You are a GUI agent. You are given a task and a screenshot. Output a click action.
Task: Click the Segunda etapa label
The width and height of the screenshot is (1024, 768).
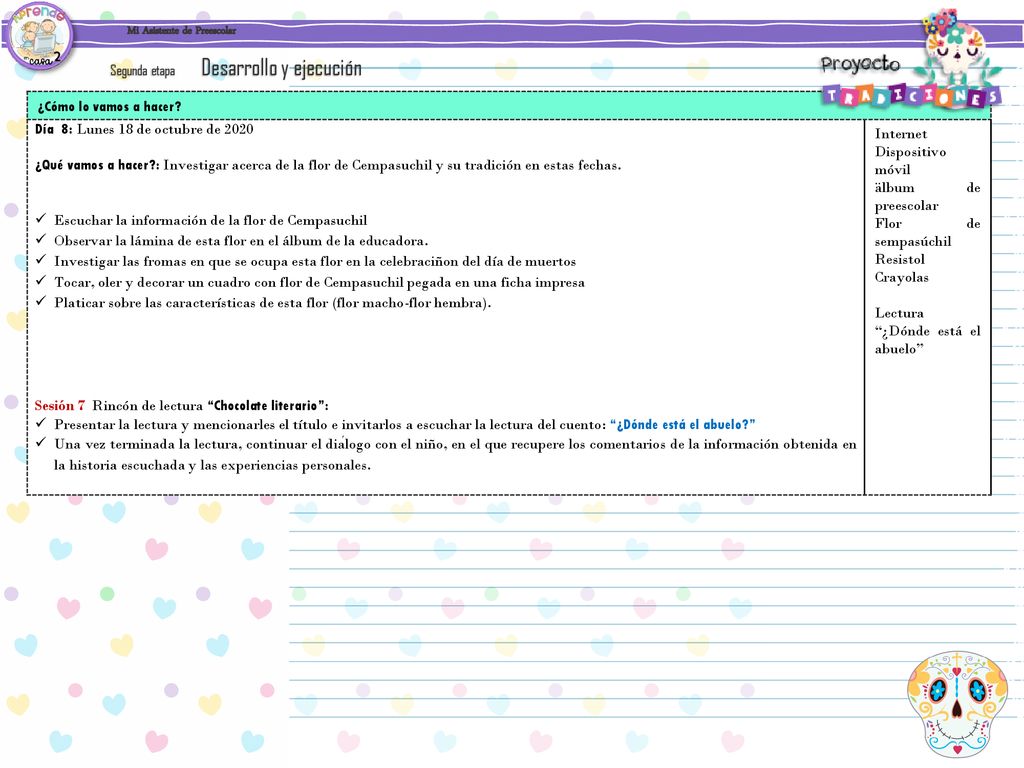click(x=142, y=70)
